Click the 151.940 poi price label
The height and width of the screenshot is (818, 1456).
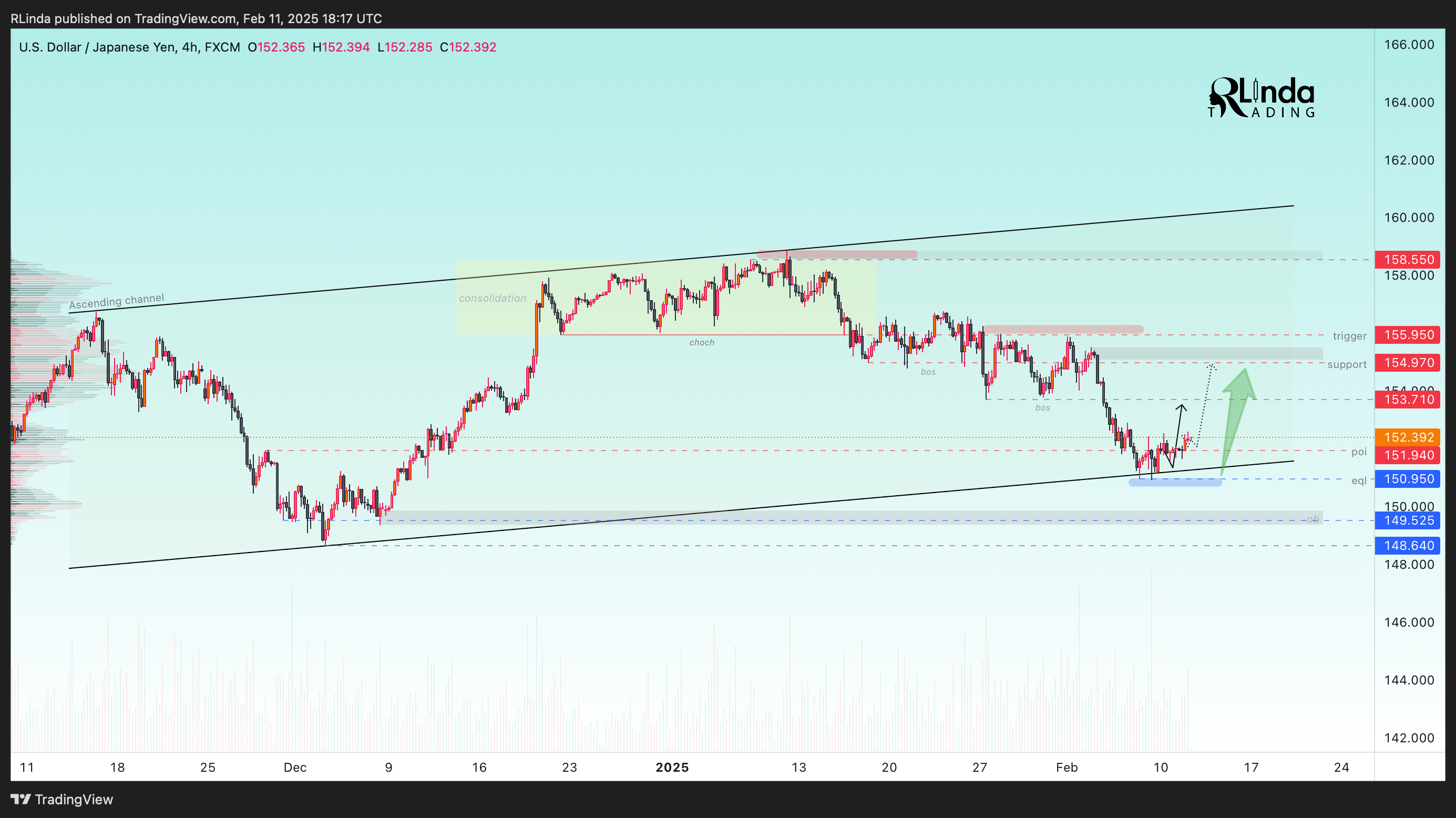pos(1408,455)
